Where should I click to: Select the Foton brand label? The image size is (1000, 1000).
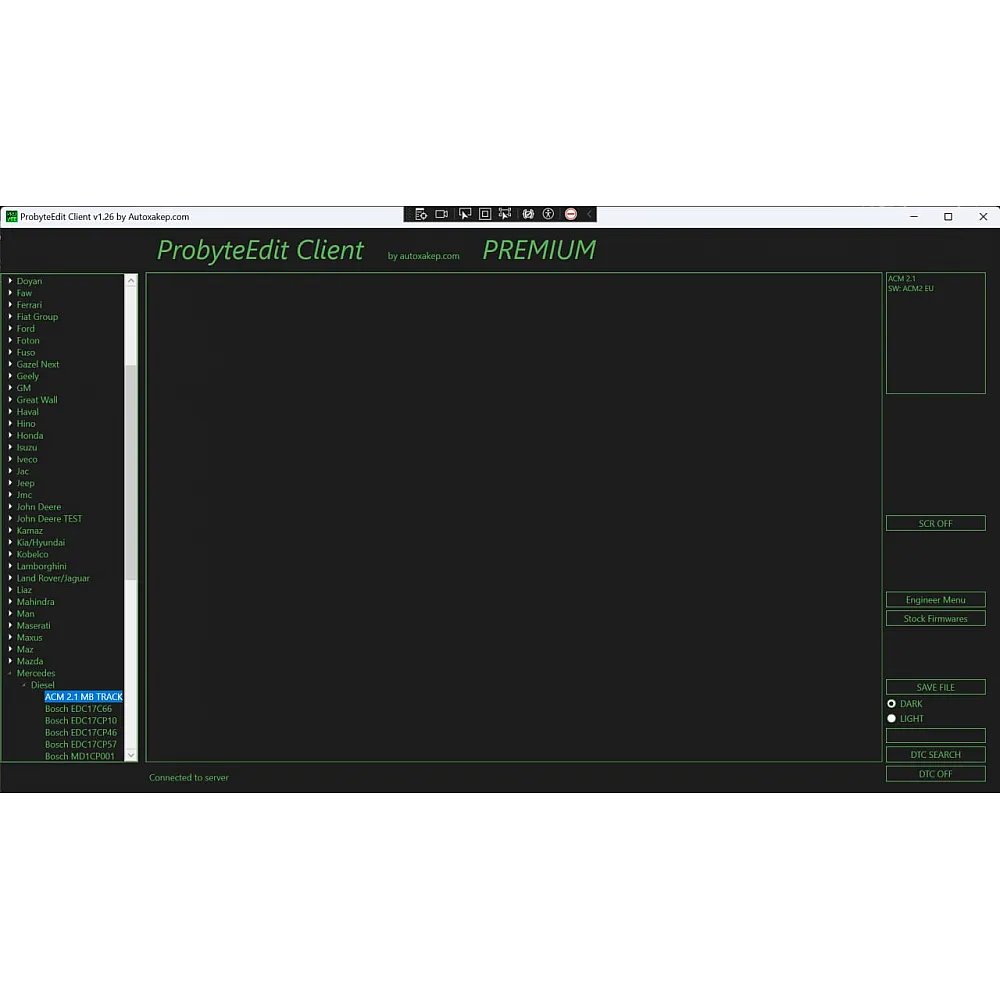[x=28, y=341]
